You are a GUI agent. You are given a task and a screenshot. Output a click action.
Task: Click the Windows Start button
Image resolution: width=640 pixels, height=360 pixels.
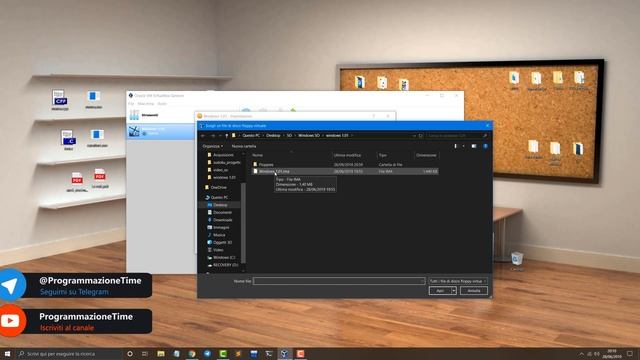(7, 353)
